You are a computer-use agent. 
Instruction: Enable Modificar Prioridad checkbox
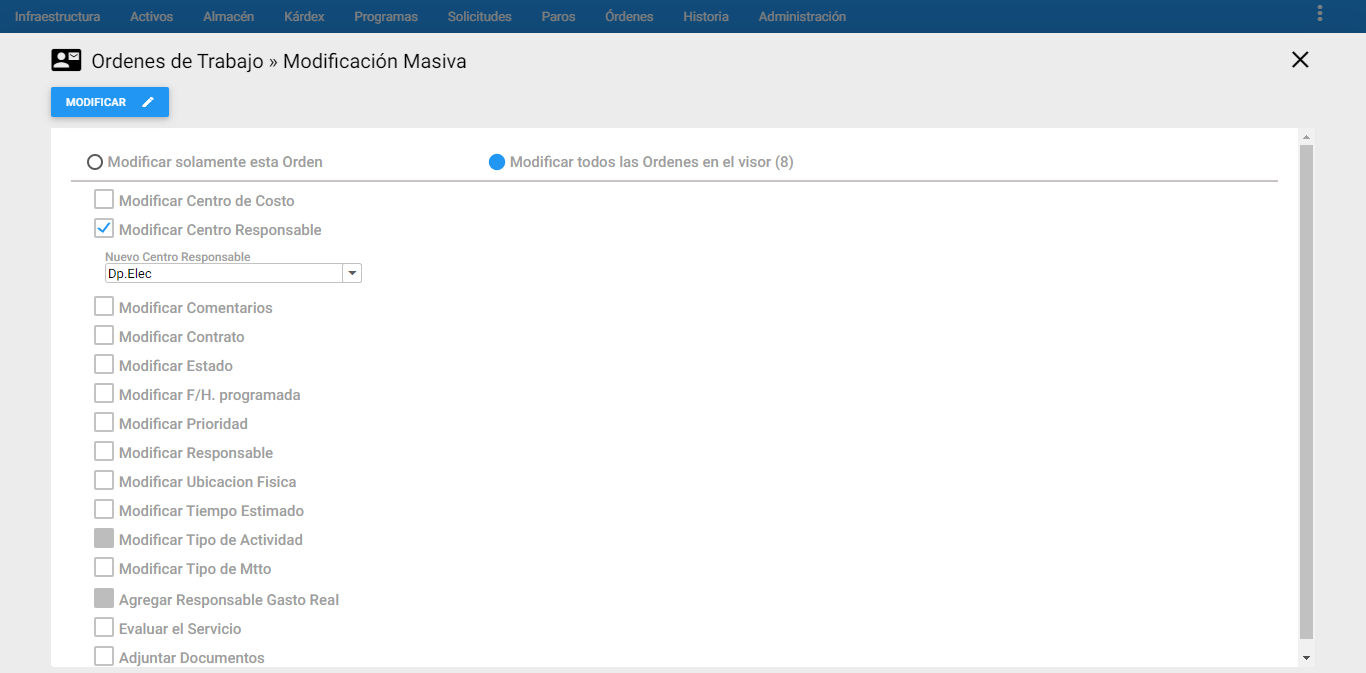tap(104, 422)
